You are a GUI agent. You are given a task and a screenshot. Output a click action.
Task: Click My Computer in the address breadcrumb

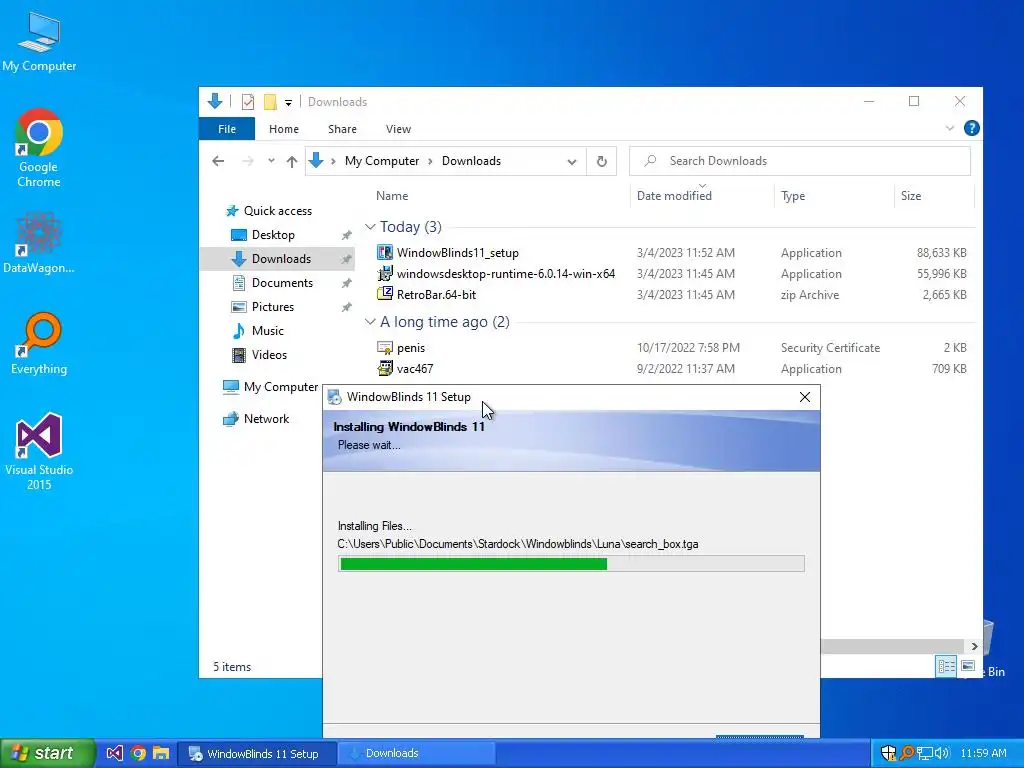382,161
